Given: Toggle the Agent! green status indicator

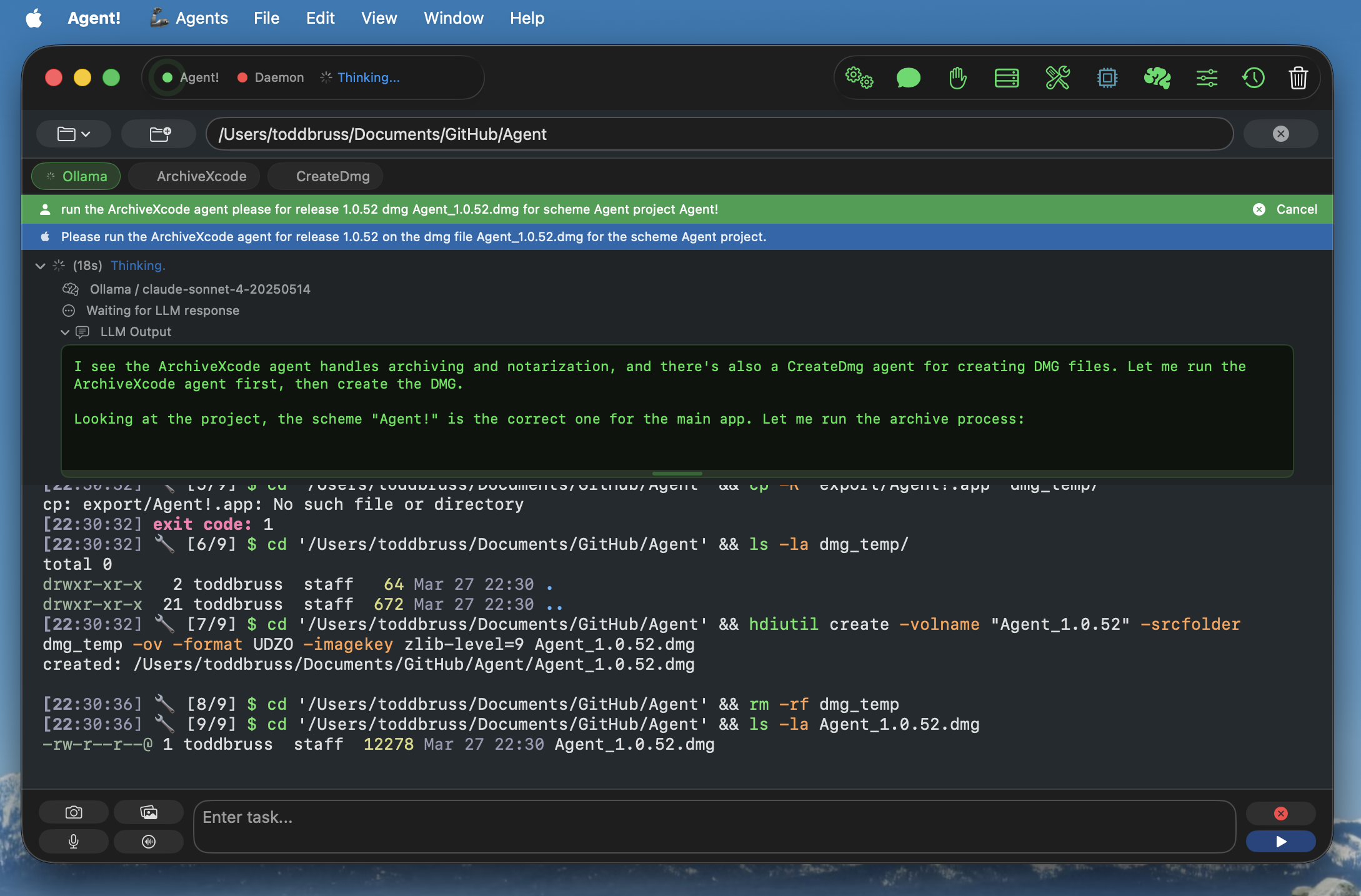Looking at the screenshot, I should tap(167, 77).
